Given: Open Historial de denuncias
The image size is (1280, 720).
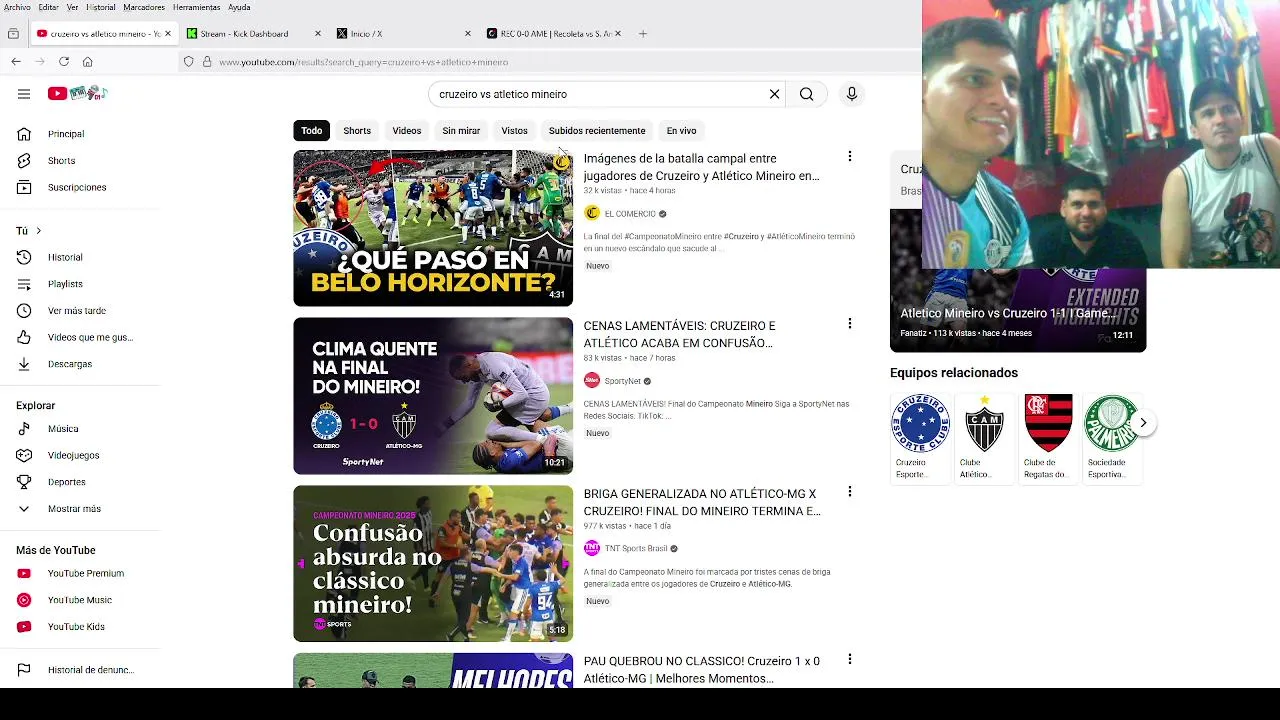Looking at the screenshot, I should tap(90, 670).
